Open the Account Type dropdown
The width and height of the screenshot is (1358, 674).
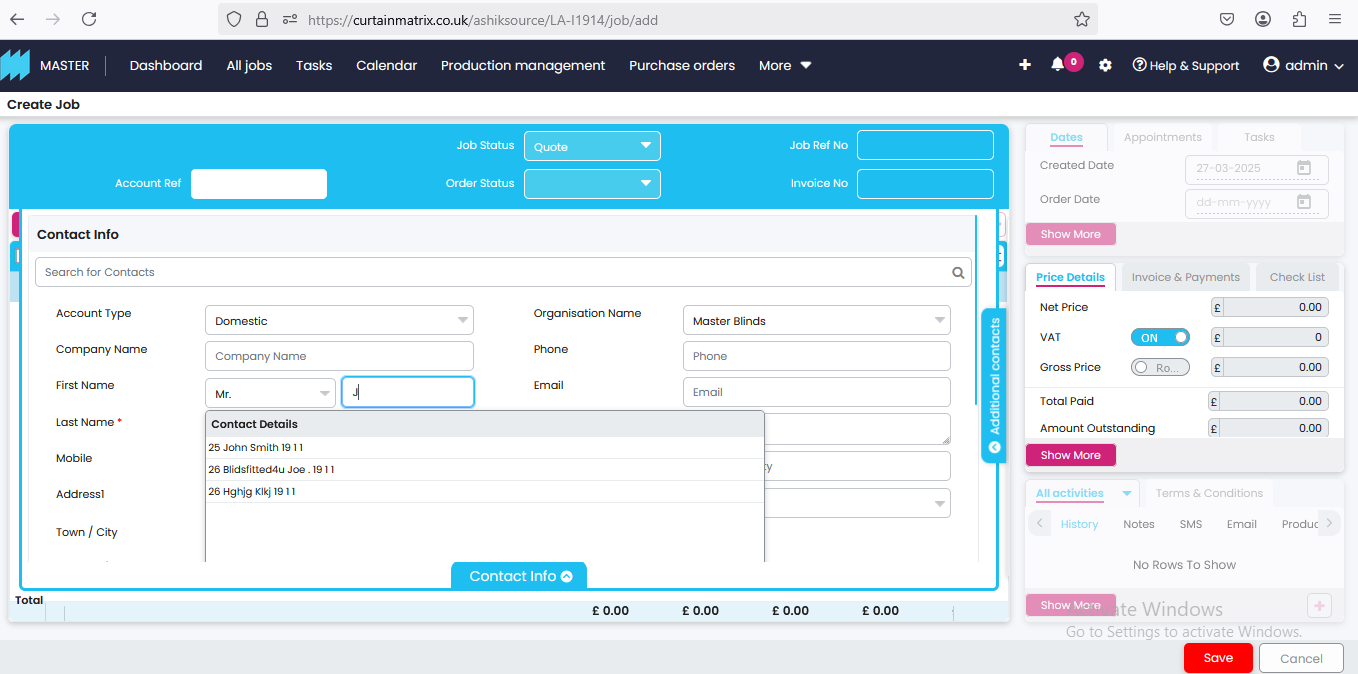(x=339, y=321)
